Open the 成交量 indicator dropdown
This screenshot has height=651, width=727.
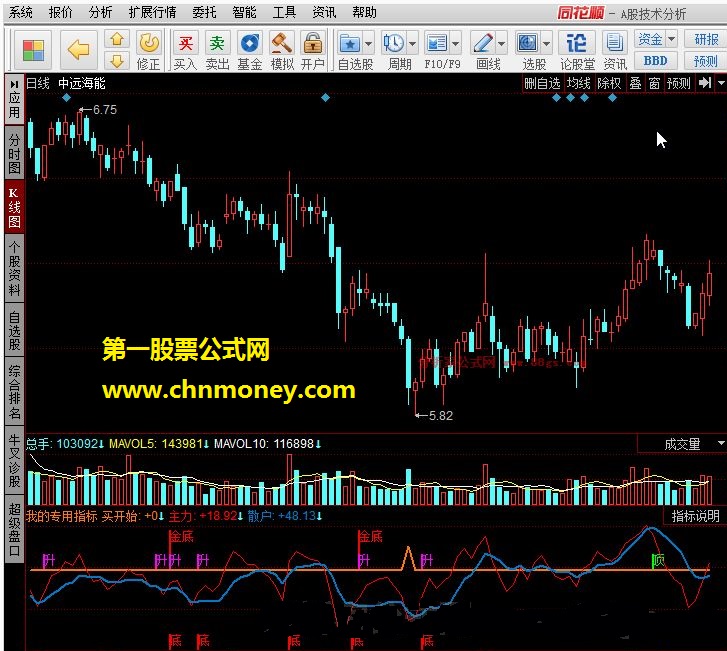[721, 443]
